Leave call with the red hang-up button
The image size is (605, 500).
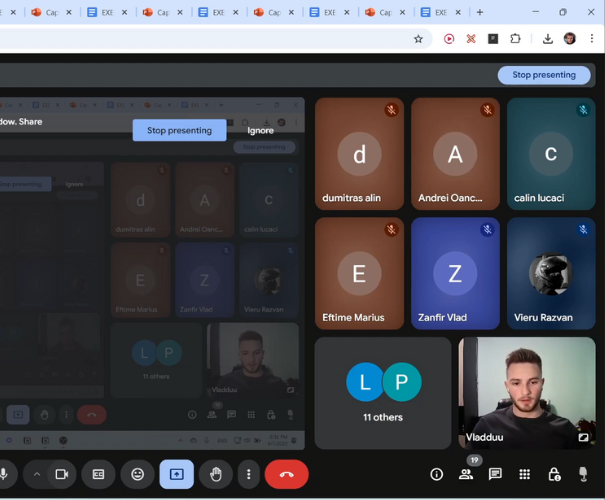coord(286,474)
